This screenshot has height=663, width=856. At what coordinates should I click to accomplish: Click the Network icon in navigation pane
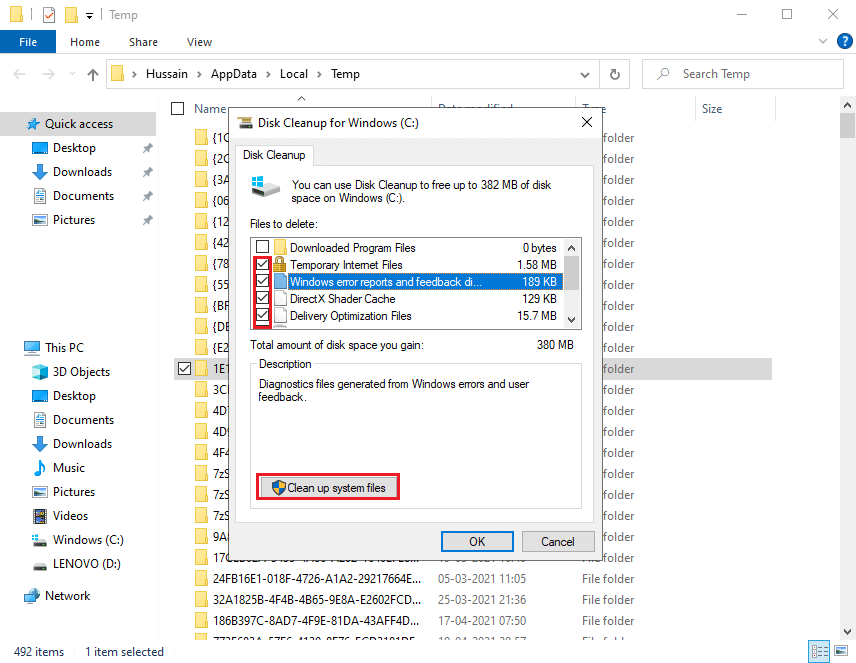[32, 596]
